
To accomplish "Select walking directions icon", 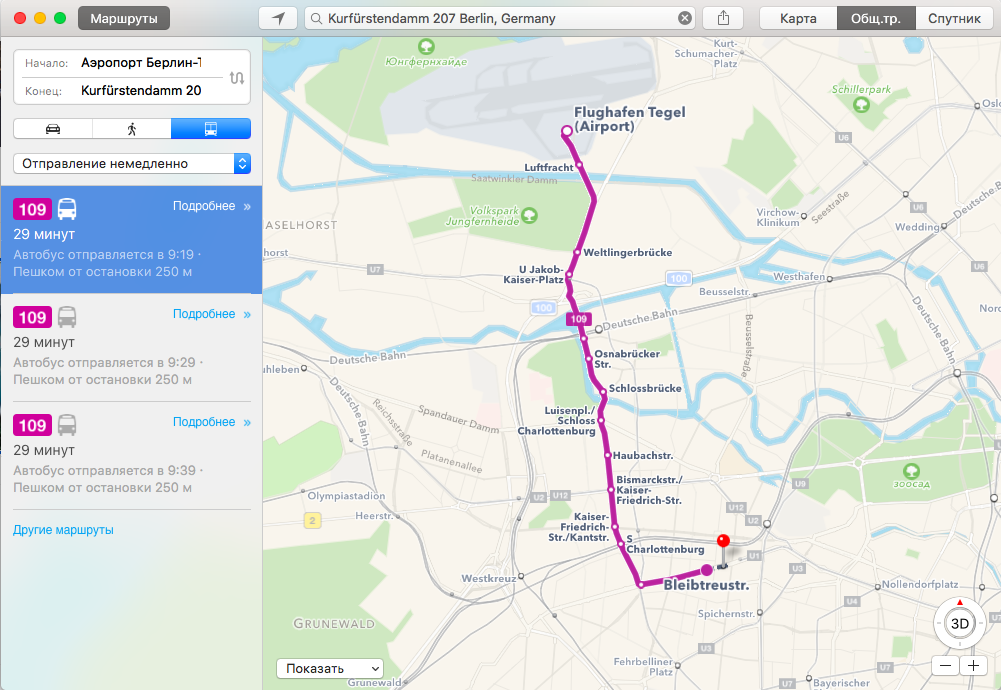I will click(x=132, y=129).
